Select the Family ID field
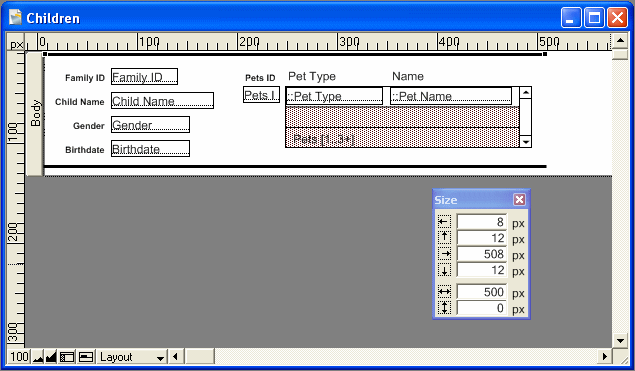The image size is (635, 371). (x=145, y=77)
